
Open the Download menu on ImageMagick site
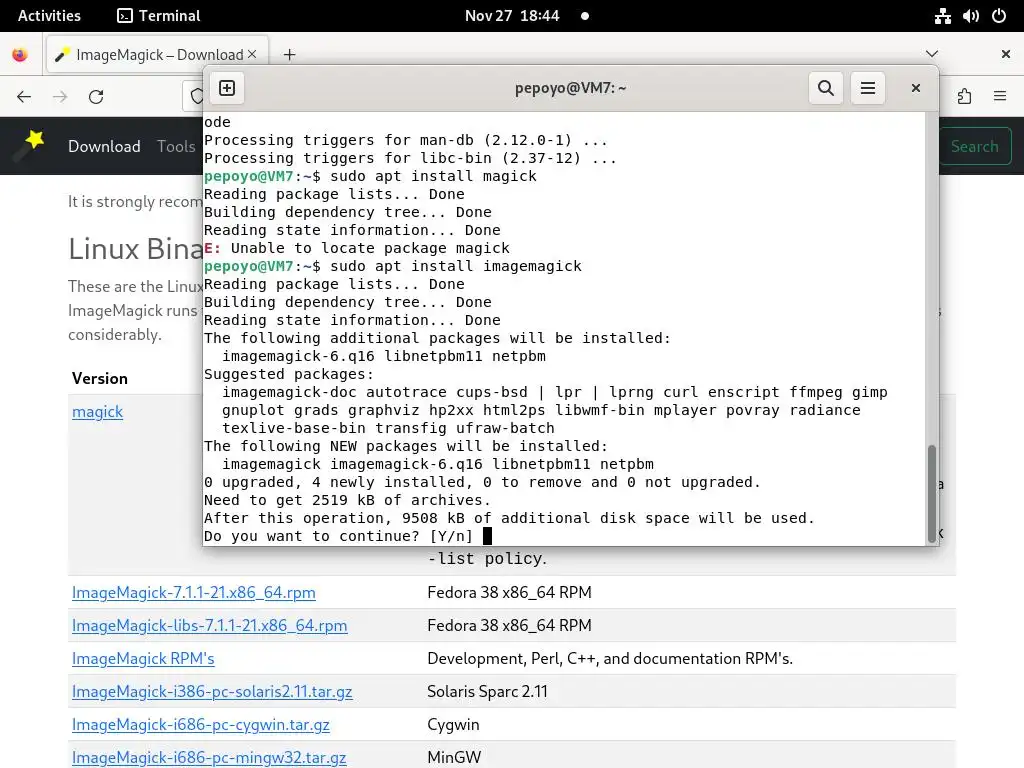point(104,146)
